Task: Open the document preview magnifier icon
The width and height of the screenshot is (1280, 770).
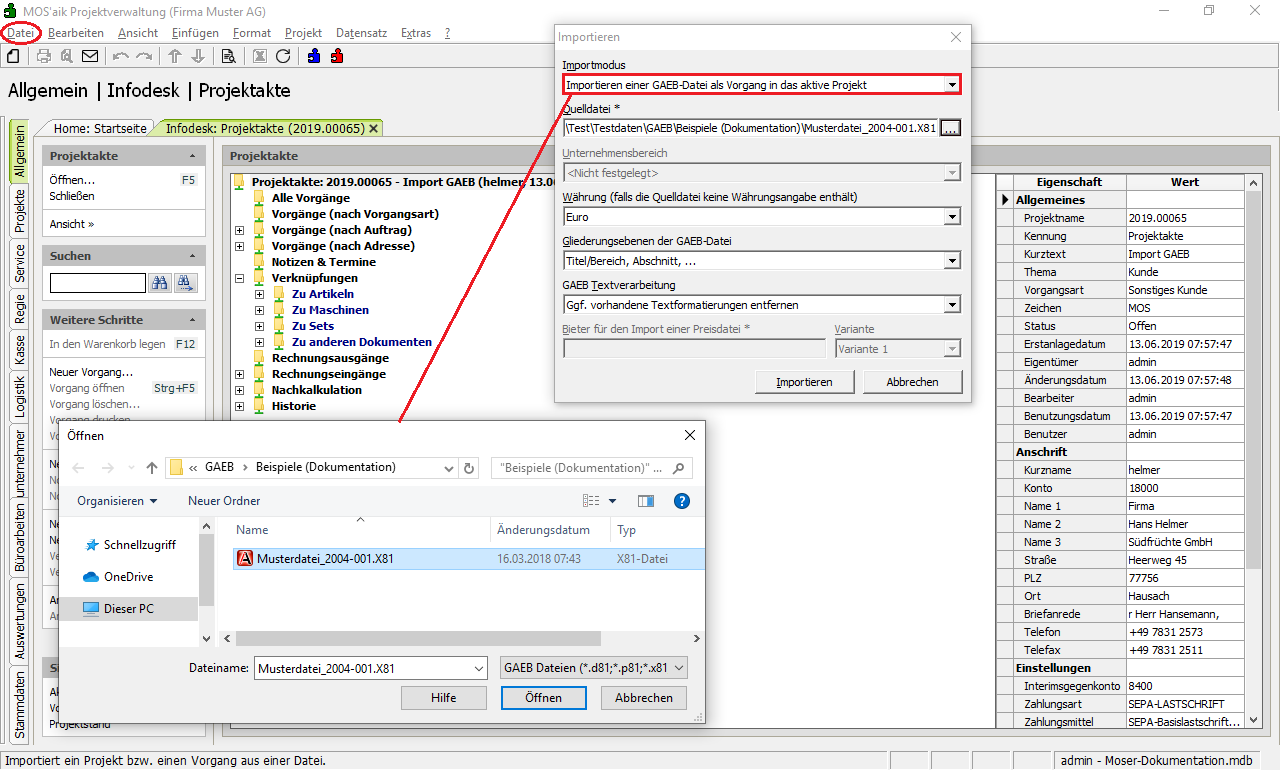Action: (228, 56)
